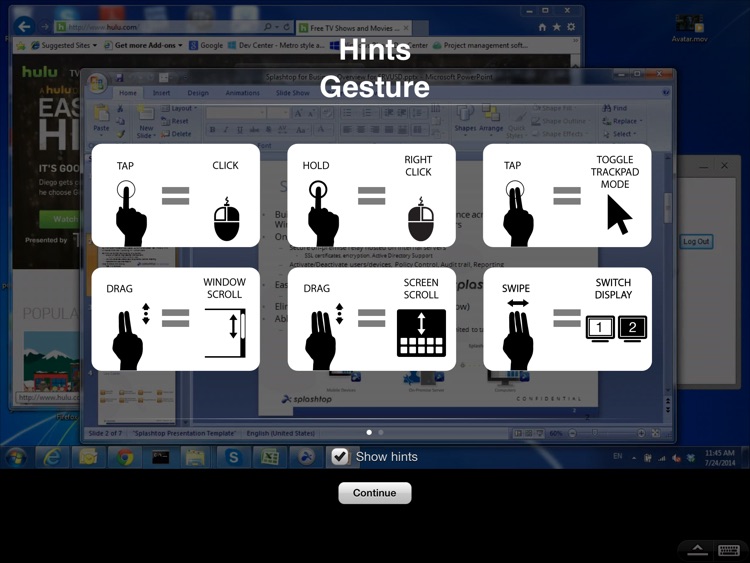
Task: Switch to PowerPoint Animations tab
Action: (243, 93)
